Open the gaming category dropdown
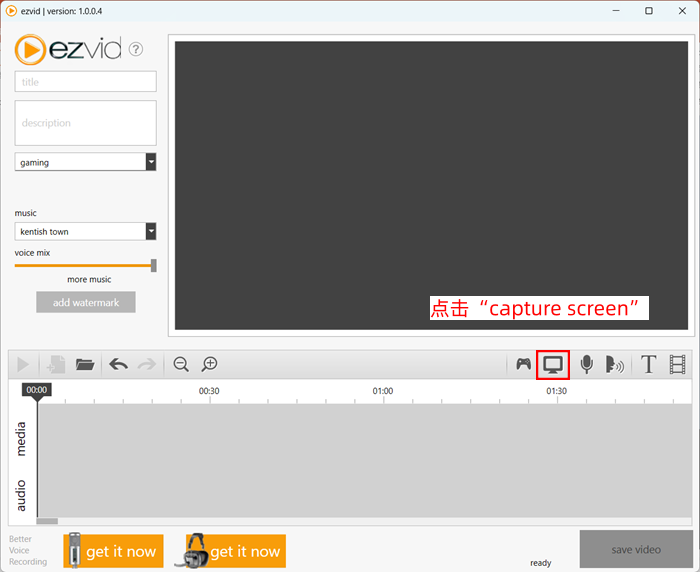This screenshot has height=572, width=700. coord(151,162)
